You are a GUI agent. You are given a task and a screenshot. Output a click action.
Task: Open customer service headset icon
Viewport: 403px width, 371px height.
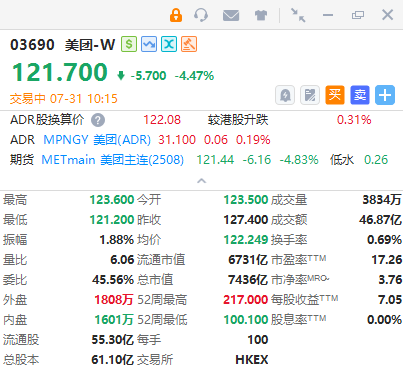(x=201, y=15)
